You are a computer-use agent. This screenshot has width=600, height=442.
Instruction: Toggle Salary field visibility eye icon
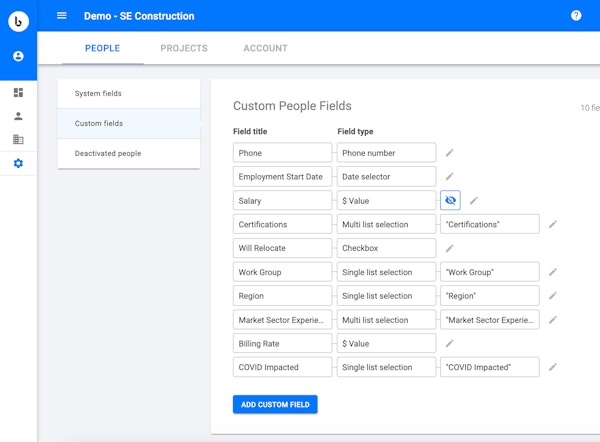click(x=450, y=200)
